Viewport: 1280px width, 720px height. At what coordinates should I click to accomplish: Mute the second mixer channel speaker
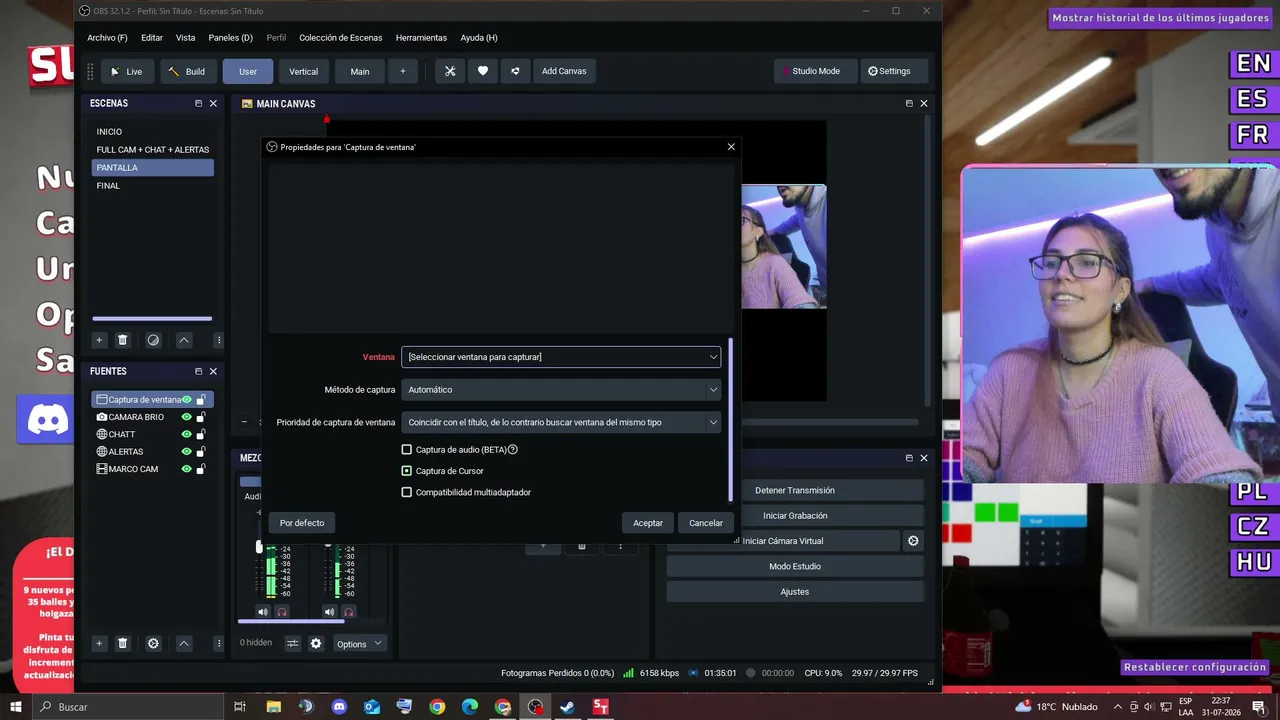point(330,612)
